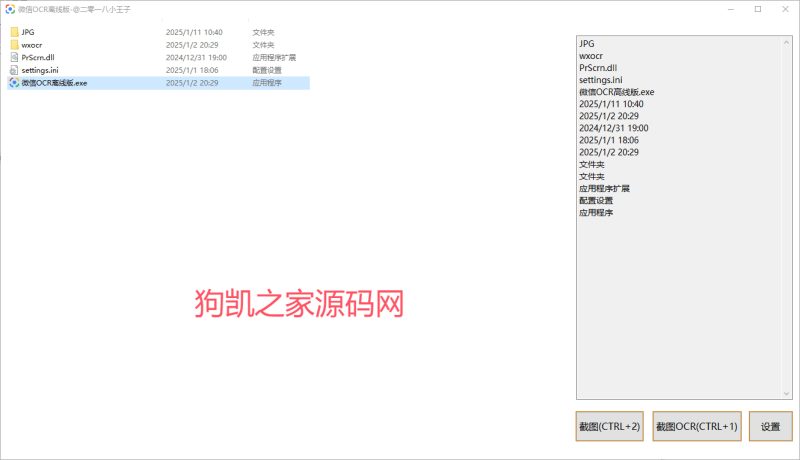800x460 pixels.
Task: Click the JPG line in OCR result box
Action: point(587,44)
